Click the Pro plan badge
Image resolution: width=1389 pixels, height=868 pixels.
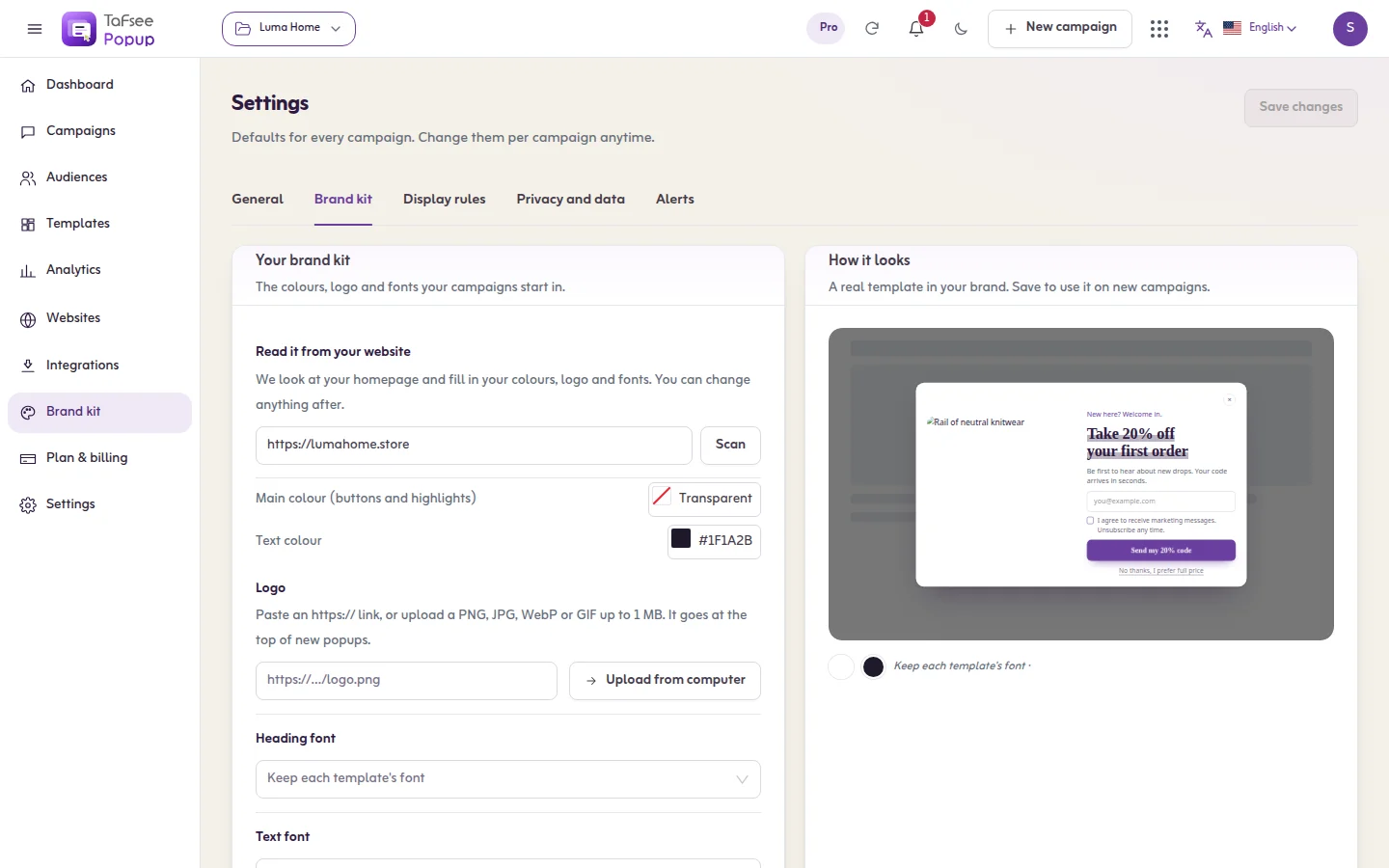click(x=828, y=28)
